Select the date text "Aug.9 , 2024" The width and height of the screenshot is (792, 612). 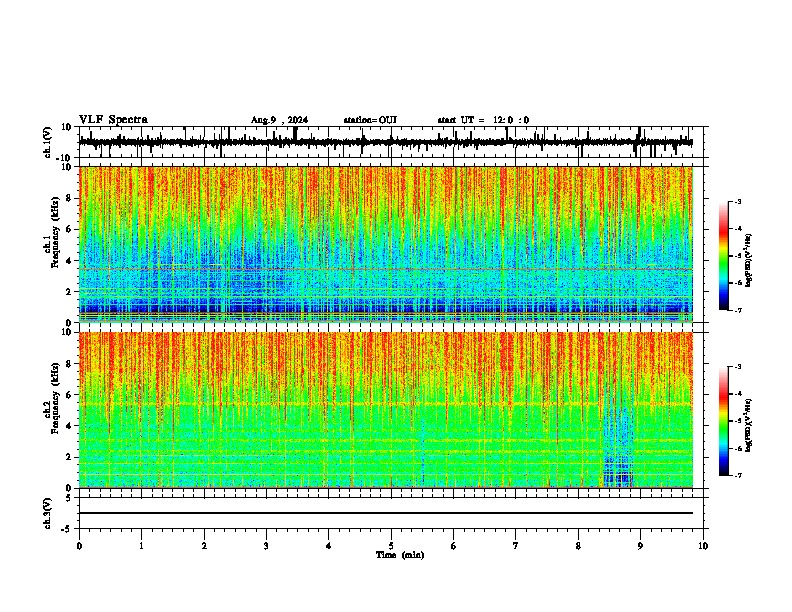point(279,120)
